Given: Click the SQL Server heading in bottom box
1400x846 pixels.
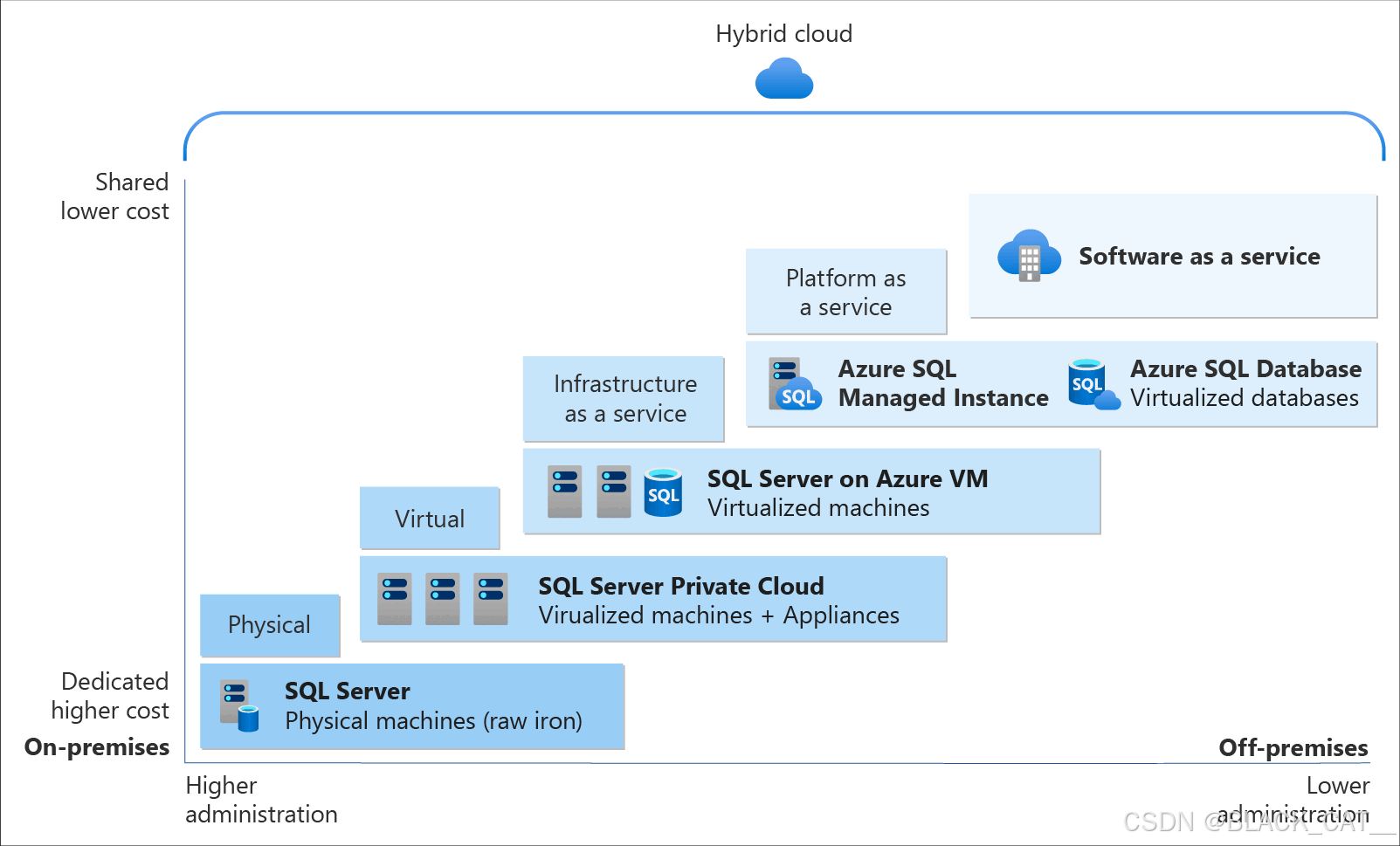Looking at the screenshot, I should tap(348, 691).
